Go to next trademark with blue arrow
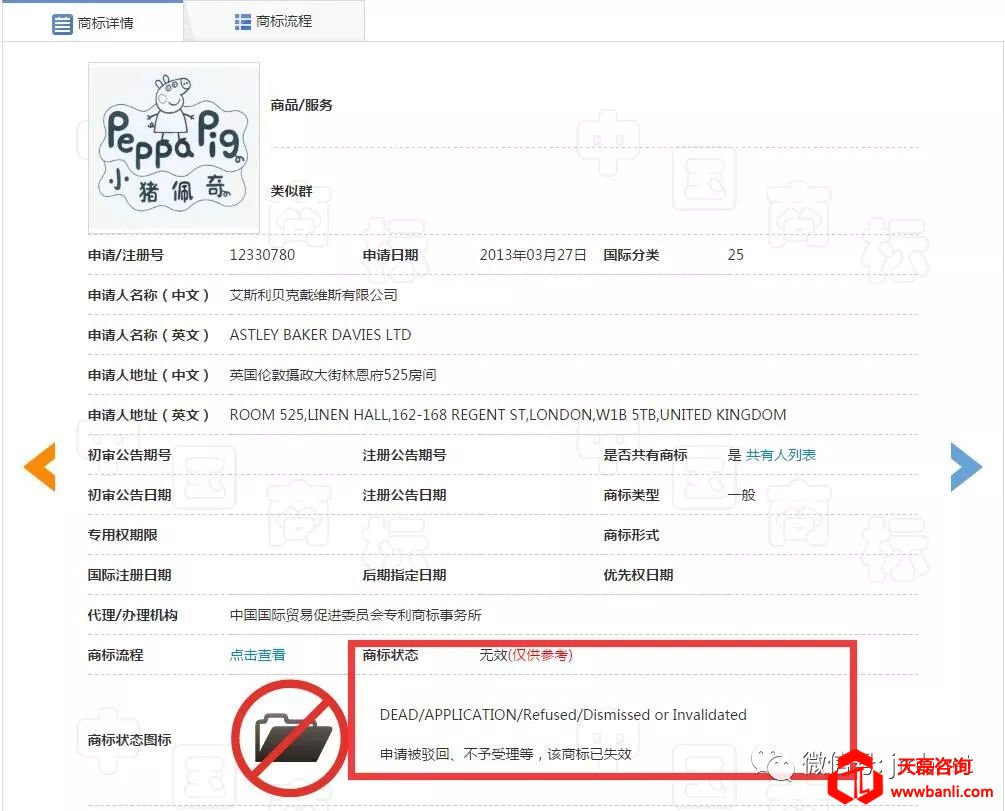Viewport: 1005px width, 811px height. 965,466
